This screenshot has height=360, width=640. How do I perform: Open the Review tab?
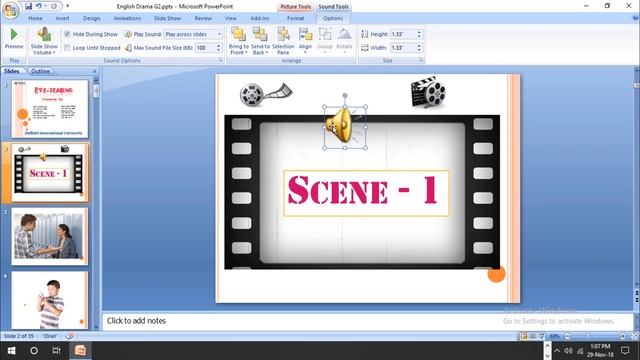point(203,18)
